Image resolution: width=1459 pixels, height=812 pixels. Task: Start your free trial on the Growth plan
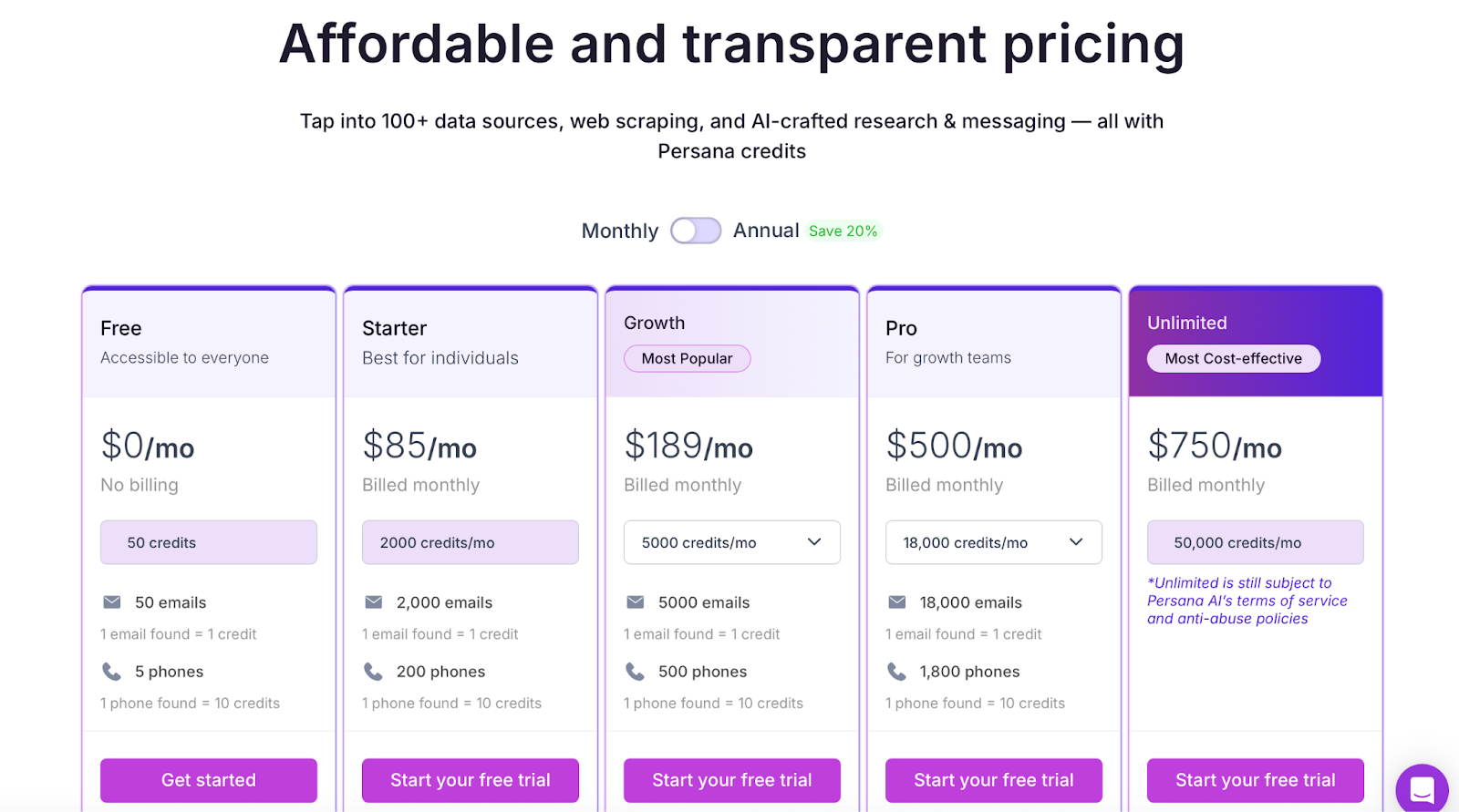(x=731, y=780)
